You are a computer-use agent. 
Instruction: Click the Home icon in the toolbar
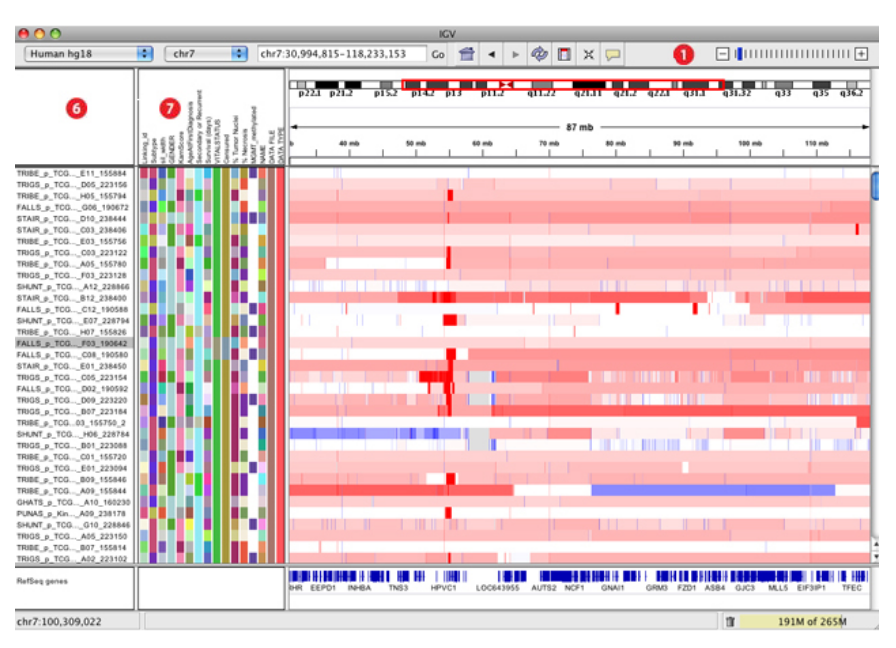[x=466, y=54]
